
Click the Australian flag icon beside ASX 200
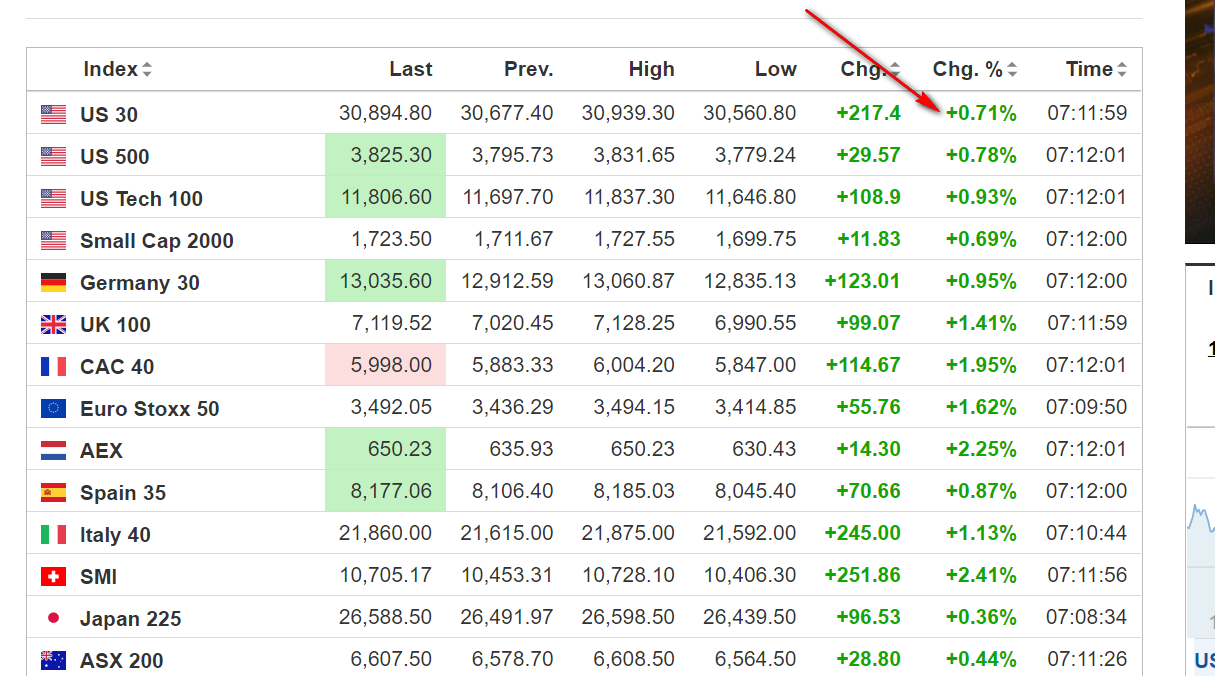(53, 660)
